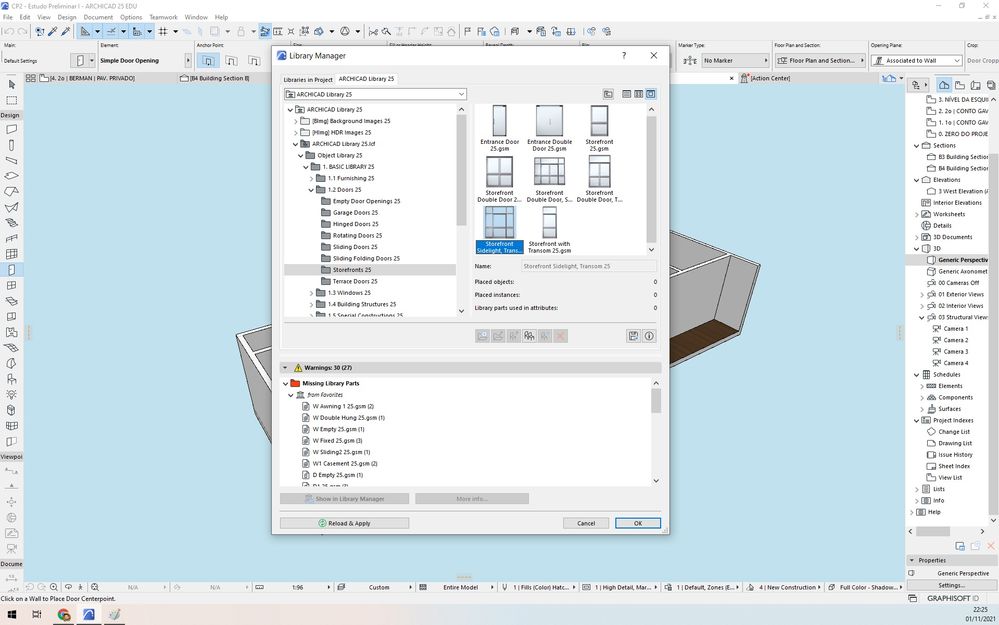Click the Default Settings door icon
Screen dimensions: 999x625
[81, 61]
